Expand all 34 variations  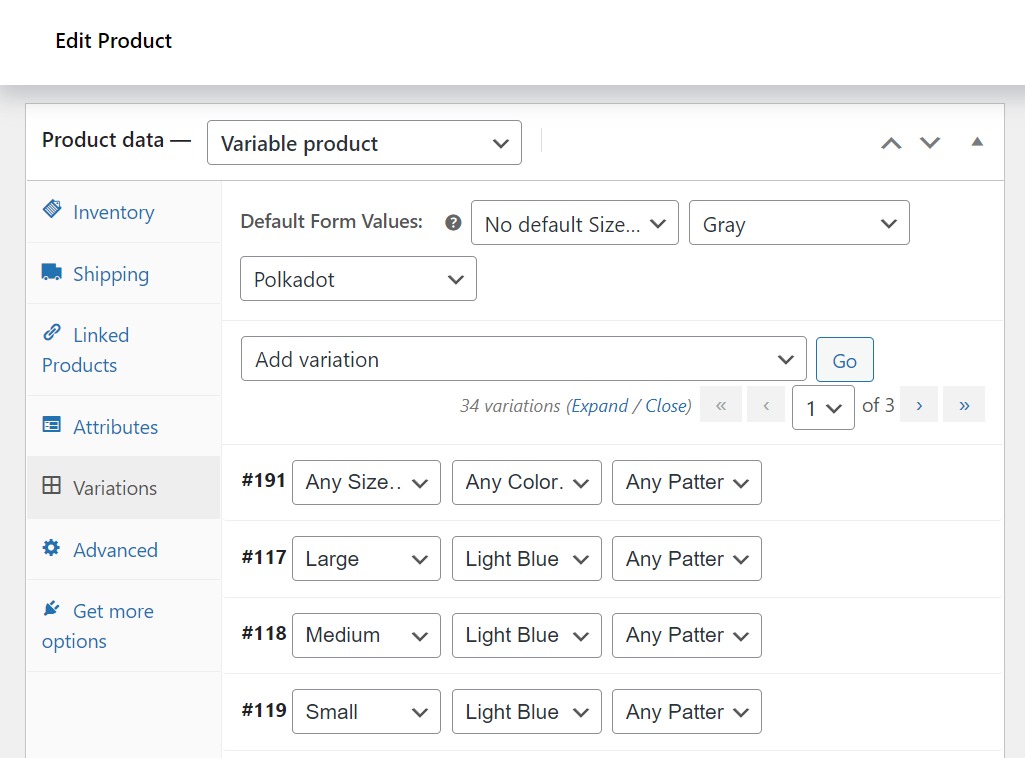[x=600, y=405]
